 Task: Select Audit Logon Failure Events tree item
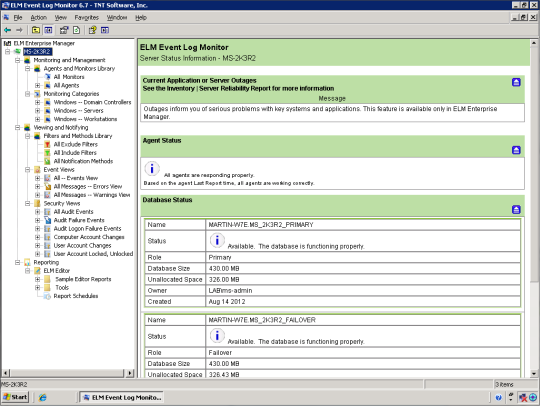(x=87, y=229)
